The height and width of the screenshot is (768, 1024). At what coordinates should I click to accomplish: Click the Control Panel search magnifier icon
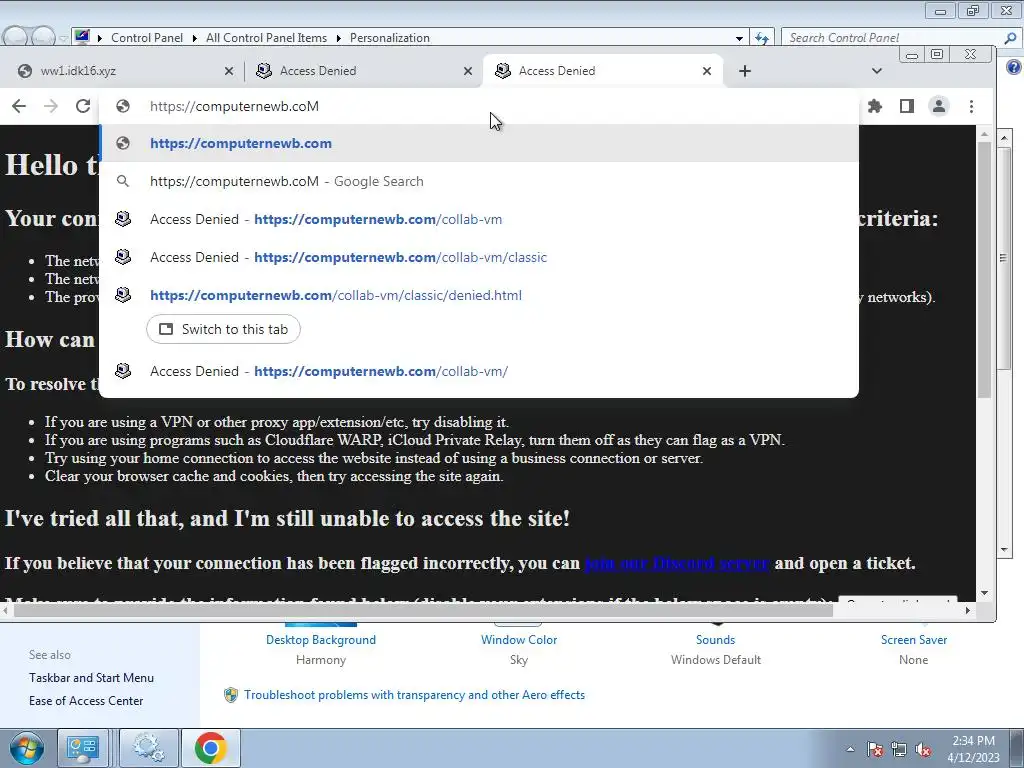pyautogui.click(x=1010, y=38)
